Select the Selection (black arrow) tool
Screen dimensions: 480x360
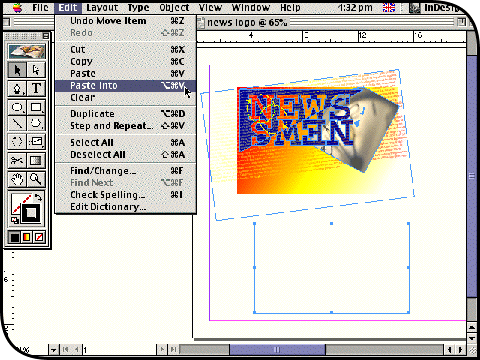17,70
